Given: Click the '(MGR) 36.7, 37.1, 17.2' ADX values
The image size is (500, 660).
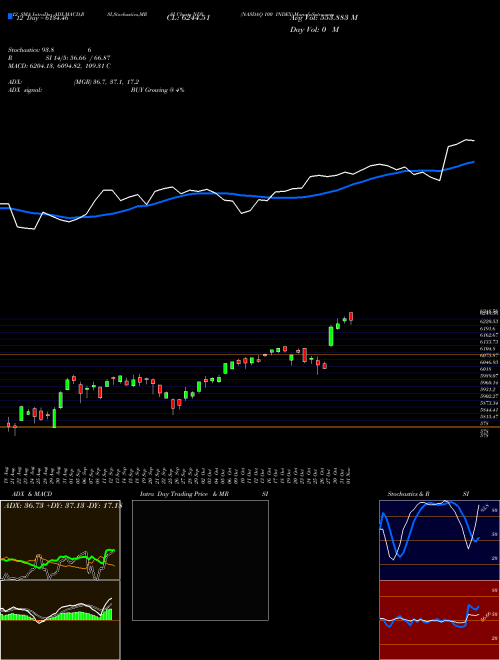Looking at the screenshot, I should pyautogui.click(x=106, y=82).
